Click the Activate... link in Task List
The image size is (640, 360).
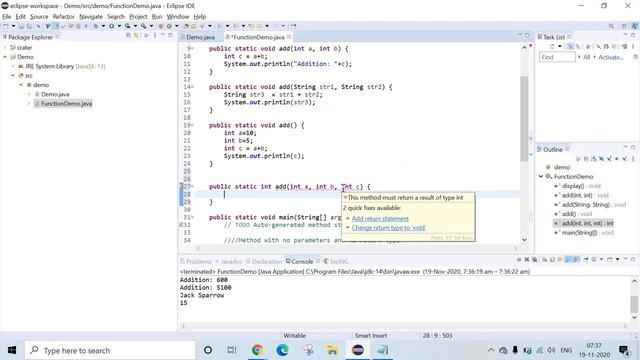click(611, 58)
